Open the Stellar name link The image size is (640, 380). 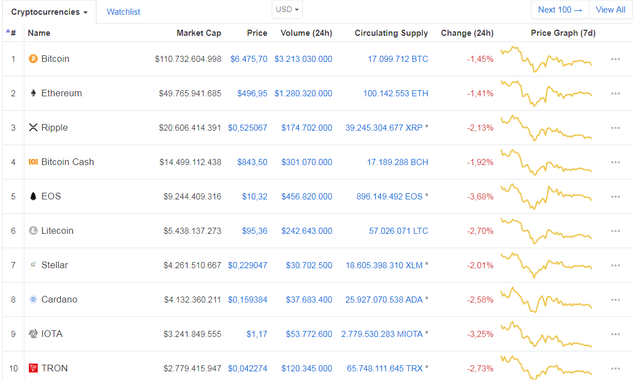(54, 265)
